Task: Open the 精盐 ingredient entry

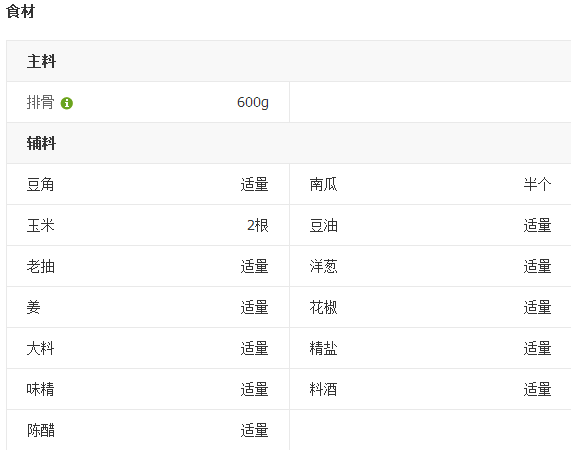Action: [323, 348]
